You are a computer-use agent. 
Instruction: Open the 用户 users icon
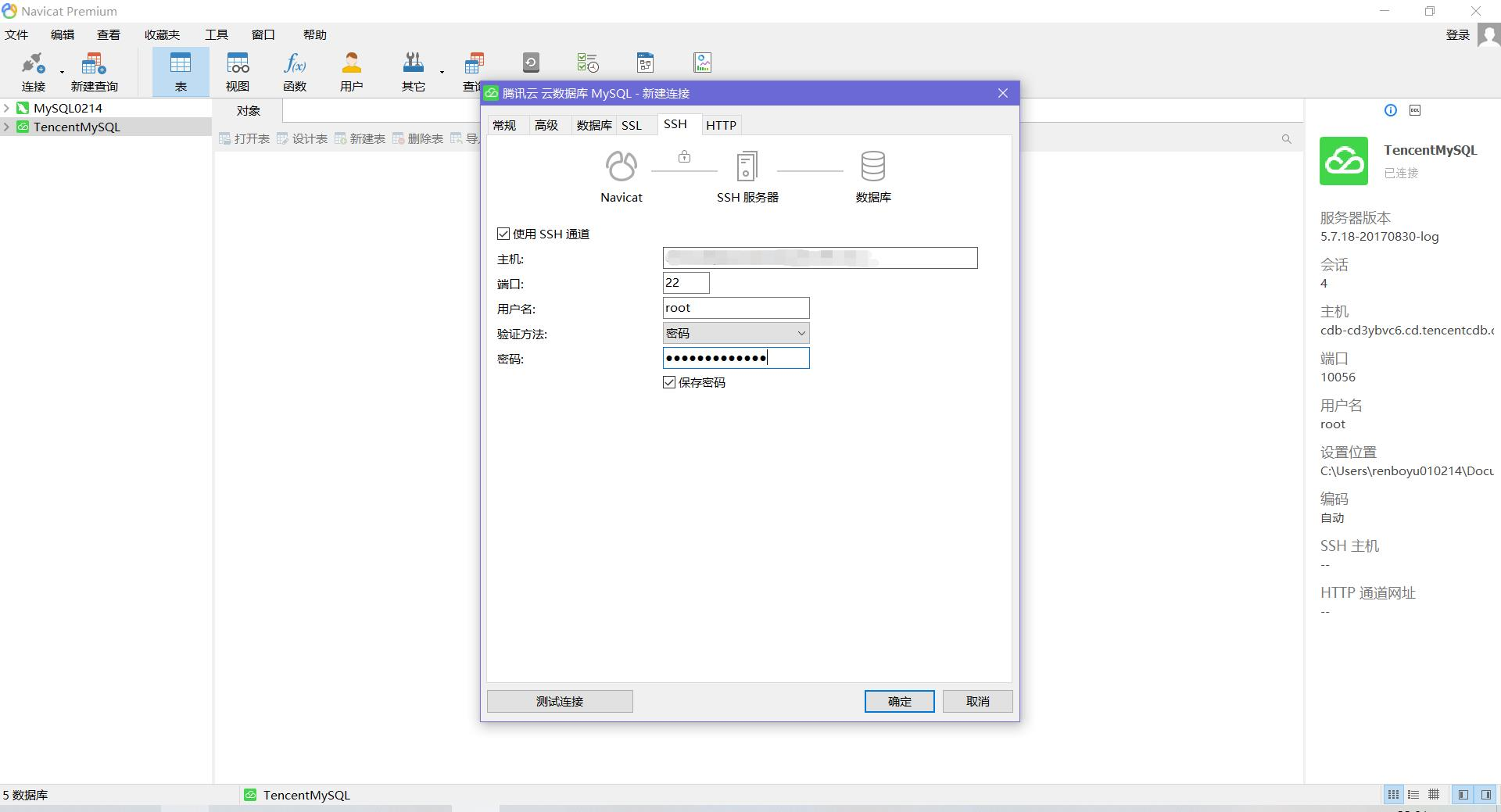(x=352, y=72)
